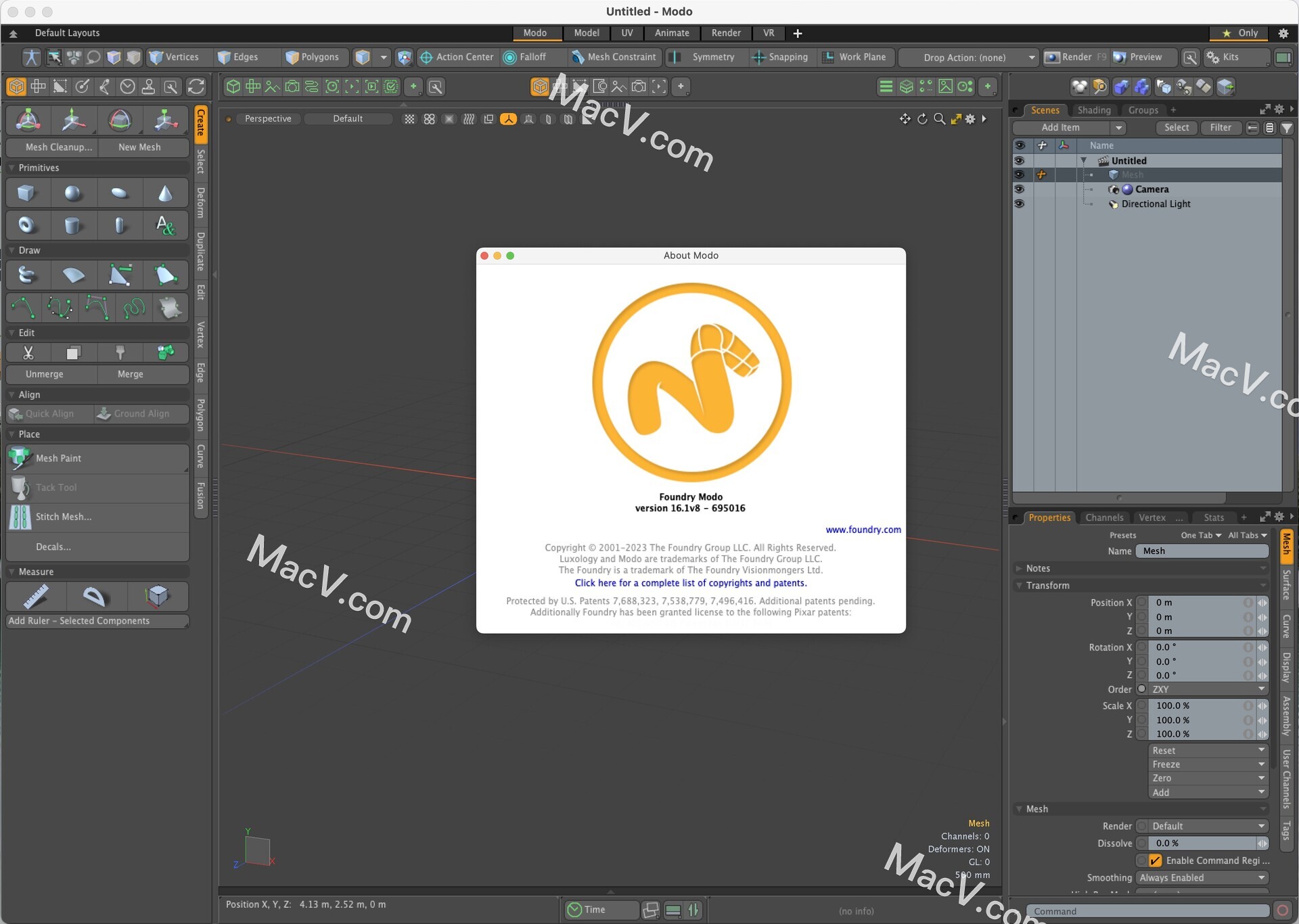Expand the Mesh properties section
1299x924 pixels.
[1022, 808]
